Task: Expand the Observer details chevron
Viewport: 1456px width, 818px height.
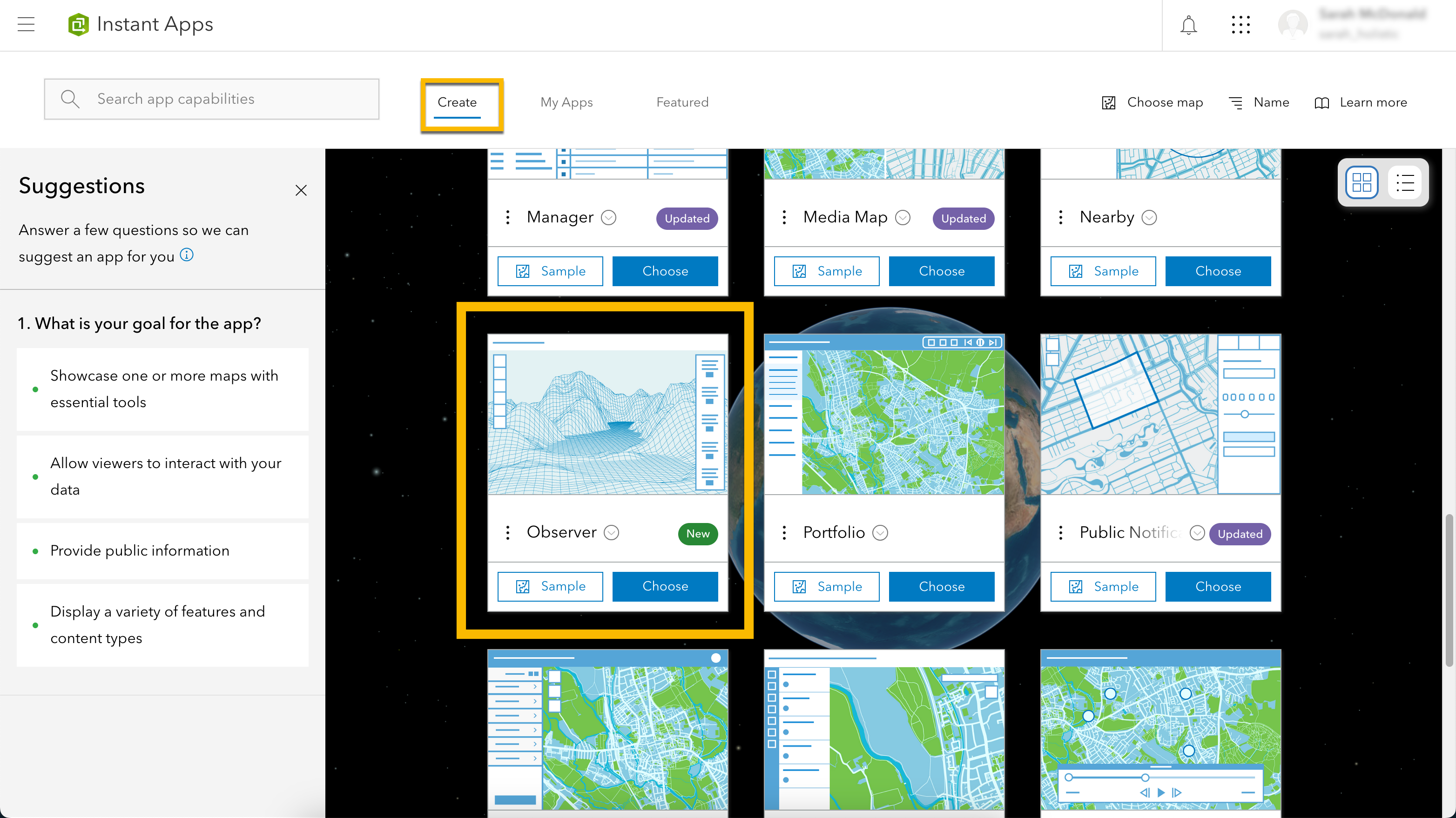Action: coord(612,533)
